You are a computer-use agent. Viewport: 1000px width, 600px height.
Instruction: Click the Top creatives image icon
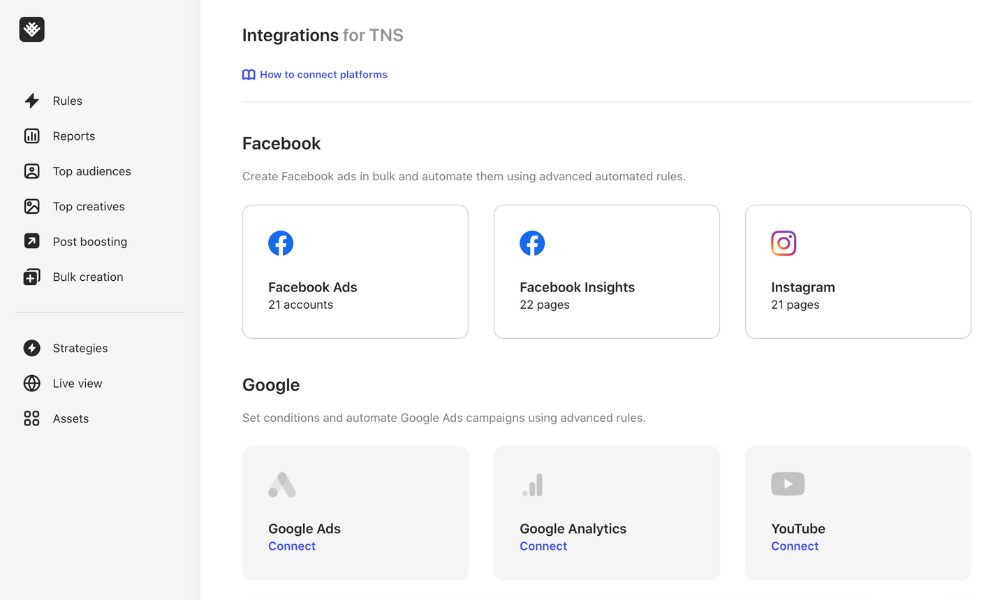click(x=32, y=206)
